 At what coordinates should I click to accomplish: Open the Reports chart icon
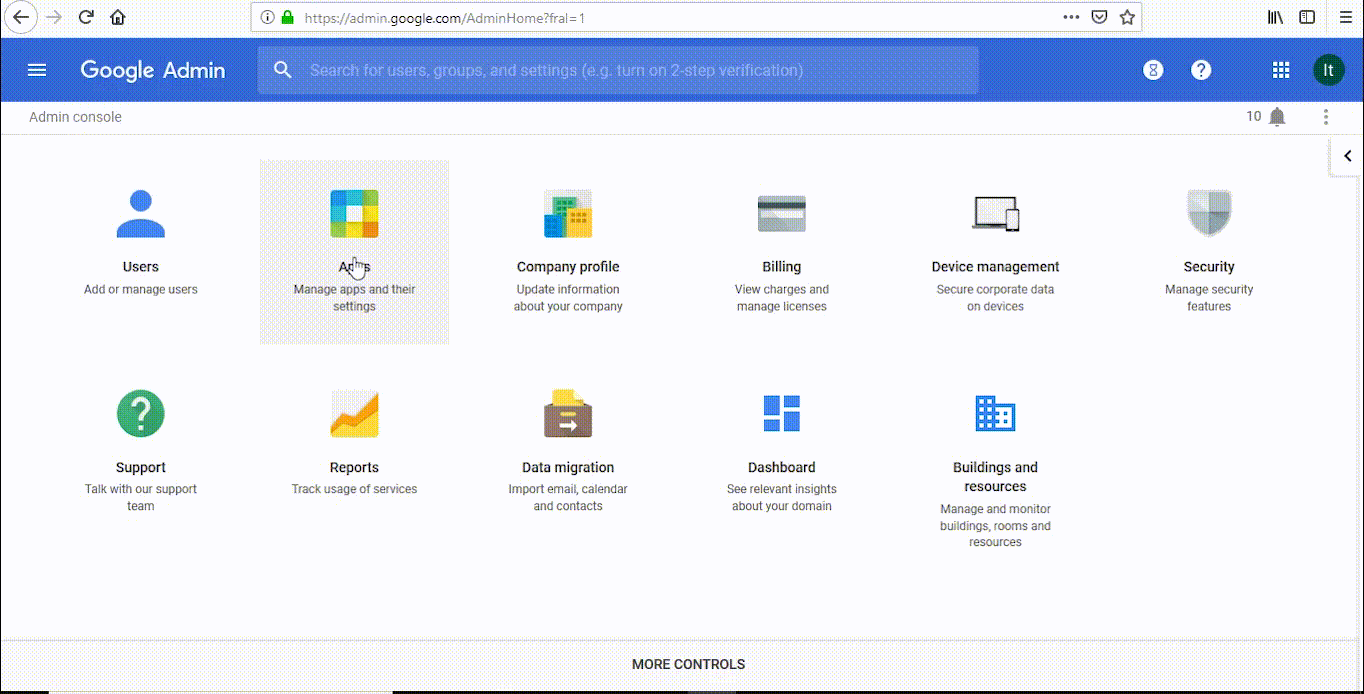click(354, 414)
